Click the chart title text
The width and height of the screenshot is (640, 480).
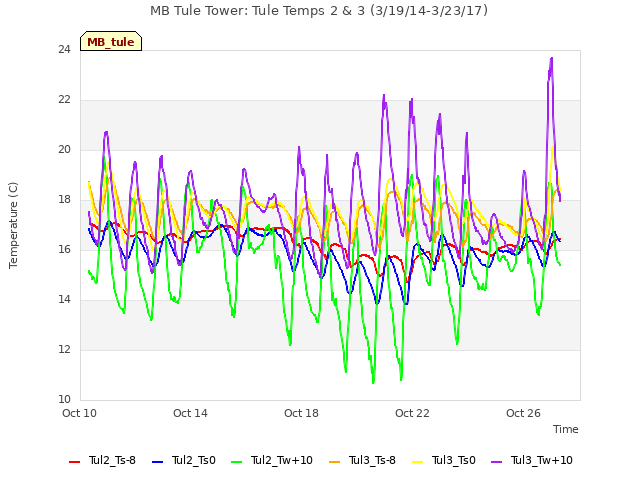tap(319, 11)
